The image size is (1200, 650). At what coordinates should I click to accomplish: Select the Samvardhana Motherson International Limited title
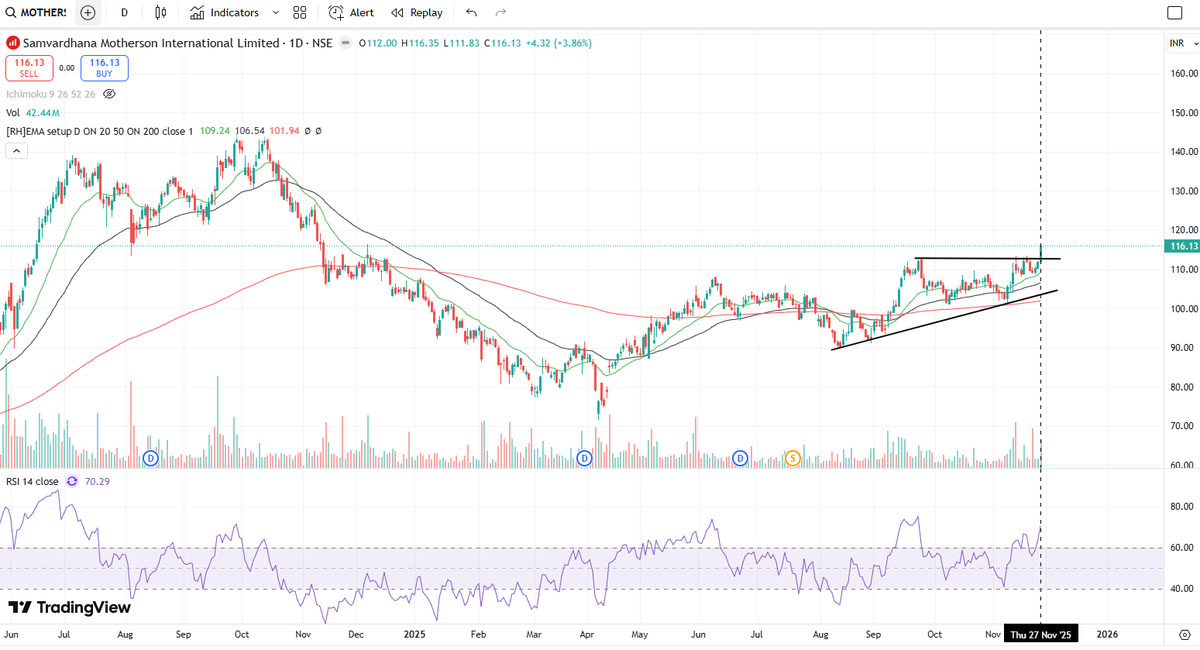pyautogui.click(x=151, y=43)
